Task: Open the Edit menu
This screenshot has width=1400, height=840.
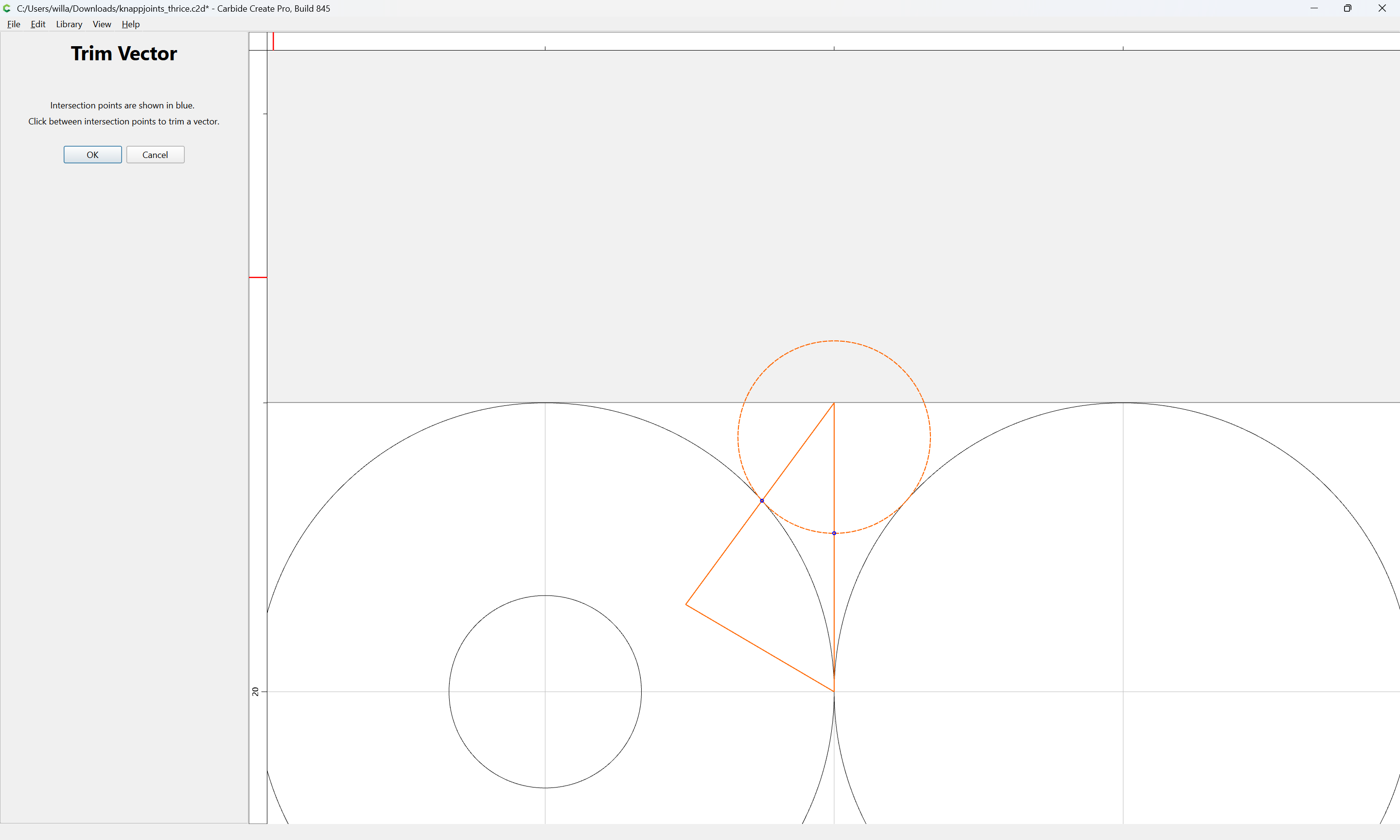Action: point(38,24)
